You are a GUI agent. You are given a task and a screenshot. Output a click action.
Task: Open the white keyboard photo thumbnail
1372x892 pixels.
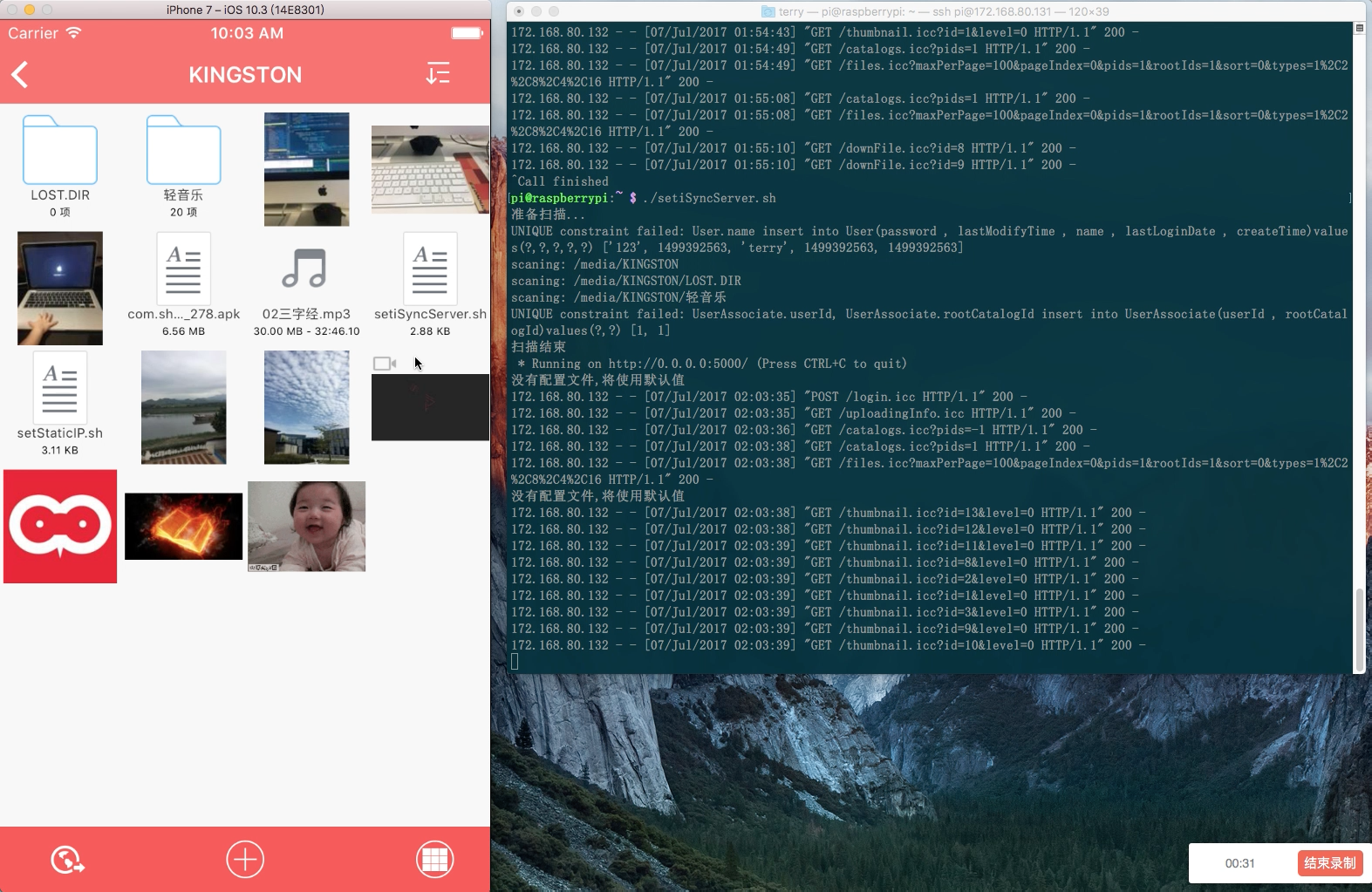(x=430, y=169)
